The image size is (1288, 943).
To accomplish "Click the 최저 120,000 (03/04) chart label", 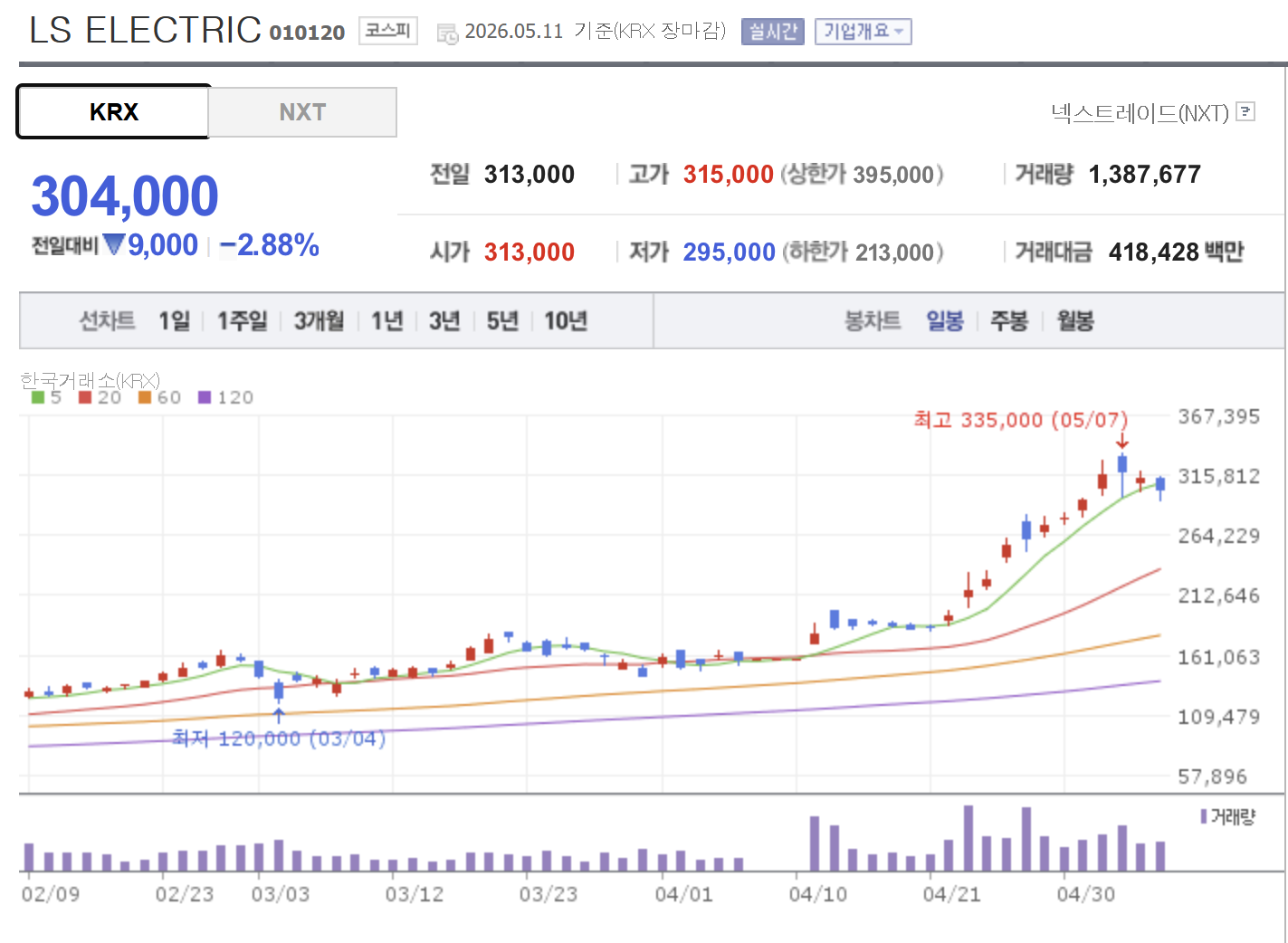I will [x=279, y=738].
